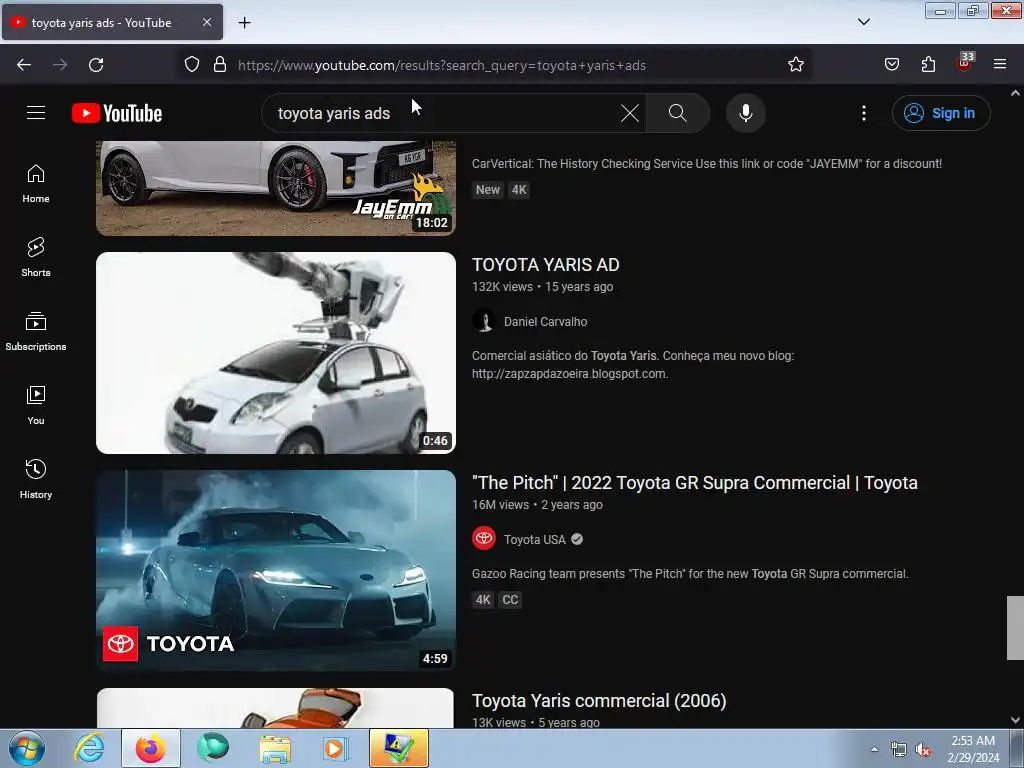Open a new browser tab with plus
Viewport: 1024px width, 768px height.
coord(244,23)
